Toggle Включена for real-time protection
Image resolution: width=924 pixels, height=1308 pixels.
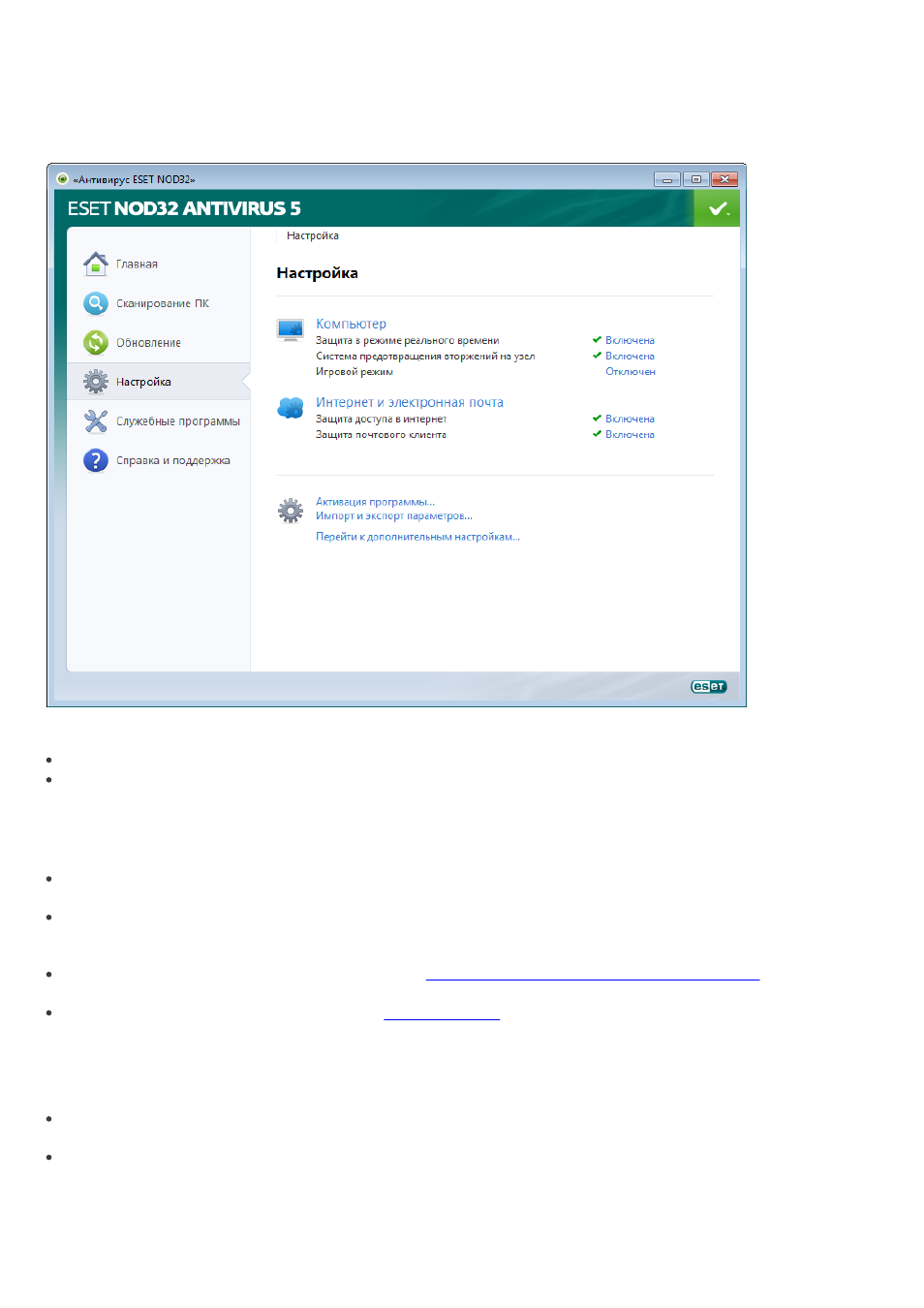pos(630,340)
